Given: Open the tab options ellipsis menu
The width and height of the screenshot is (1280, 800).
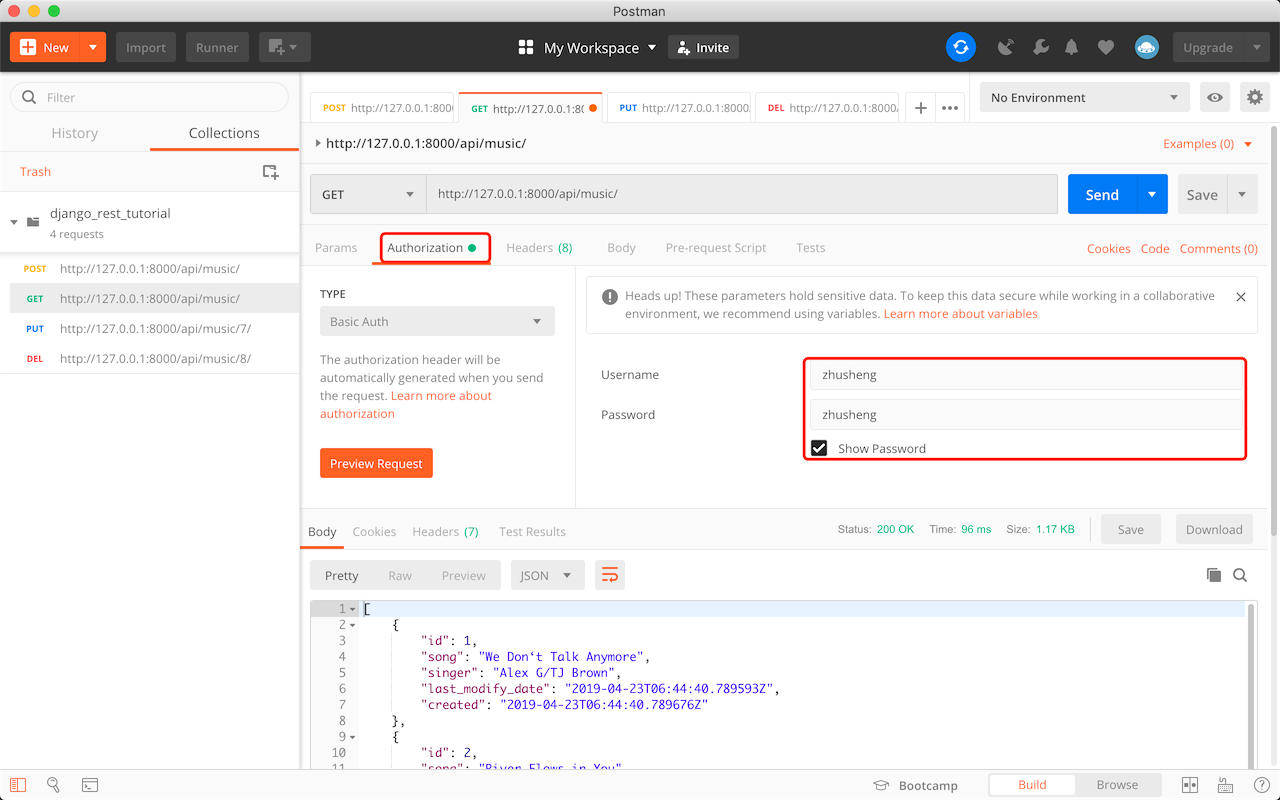Looking at the screenshot, I should point(950,108).
